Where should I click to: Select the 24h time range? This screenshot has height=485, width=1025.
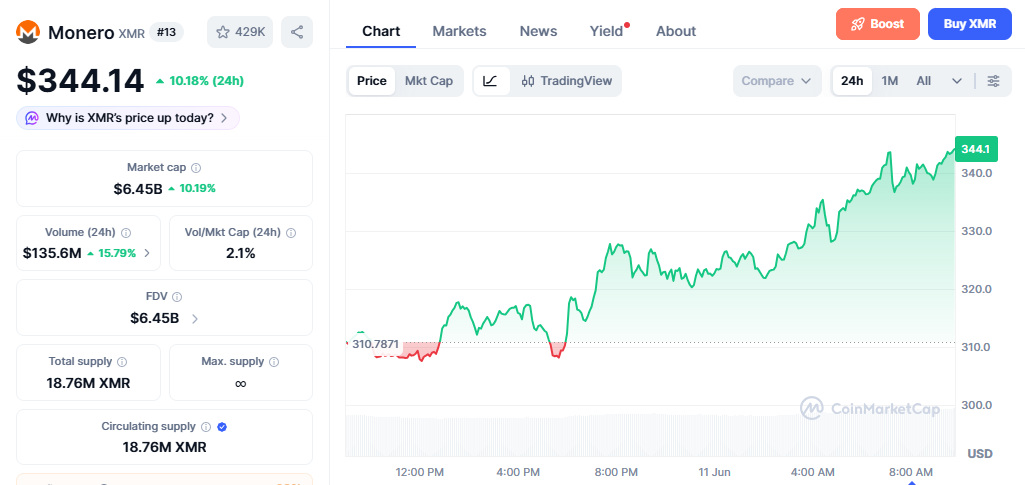[x=852, y=81]
